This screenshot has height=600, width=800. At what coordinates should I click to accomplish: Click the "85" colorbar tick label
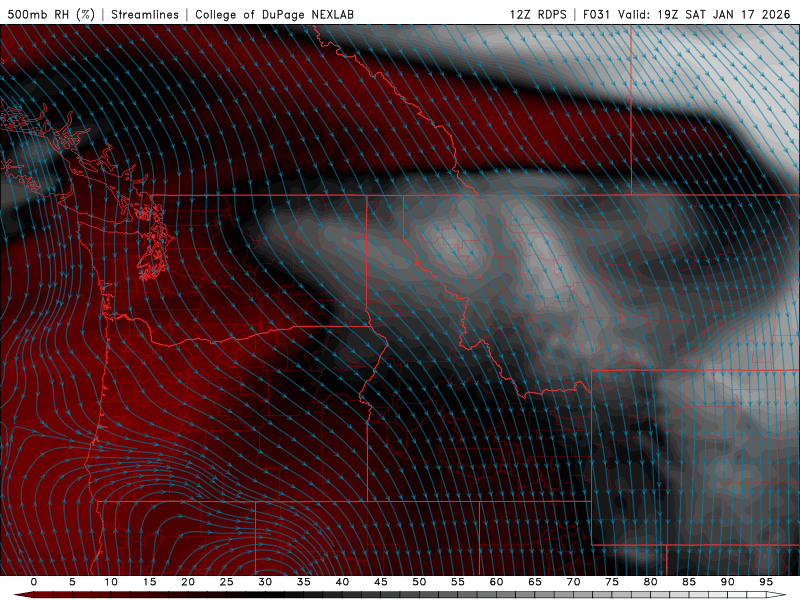click(x=689, y=582)
